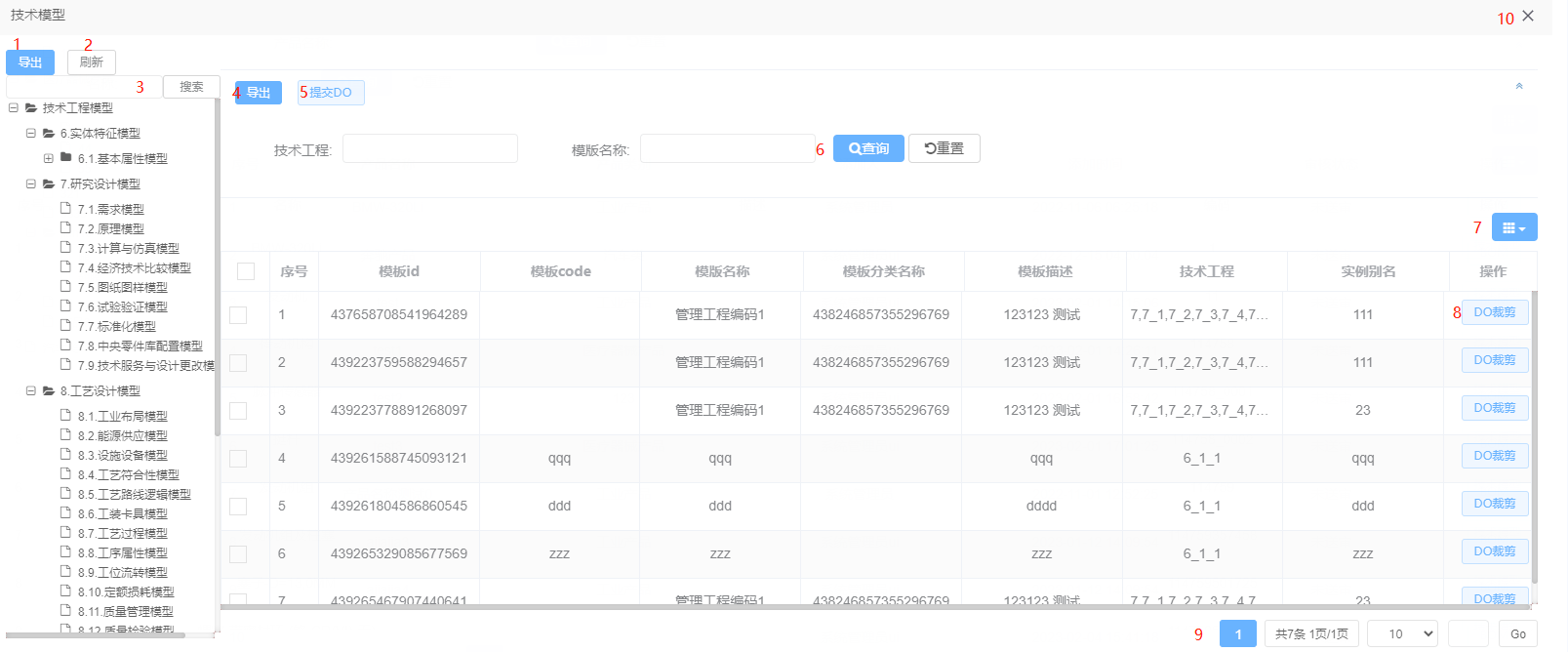Screen dimensions: 1568x652
Task: Click cell 437658708541964289
Action: tap(399, 314)
